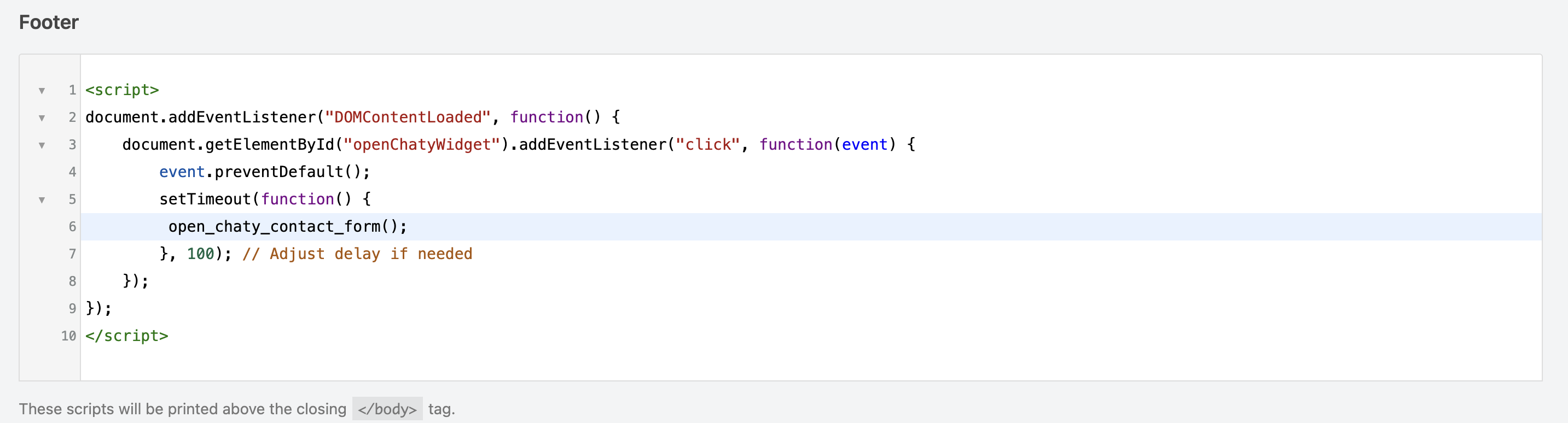Collapse the fold arrow on line 2
The width and height of the screenshot is (1568, 423).
pos(42,118)
